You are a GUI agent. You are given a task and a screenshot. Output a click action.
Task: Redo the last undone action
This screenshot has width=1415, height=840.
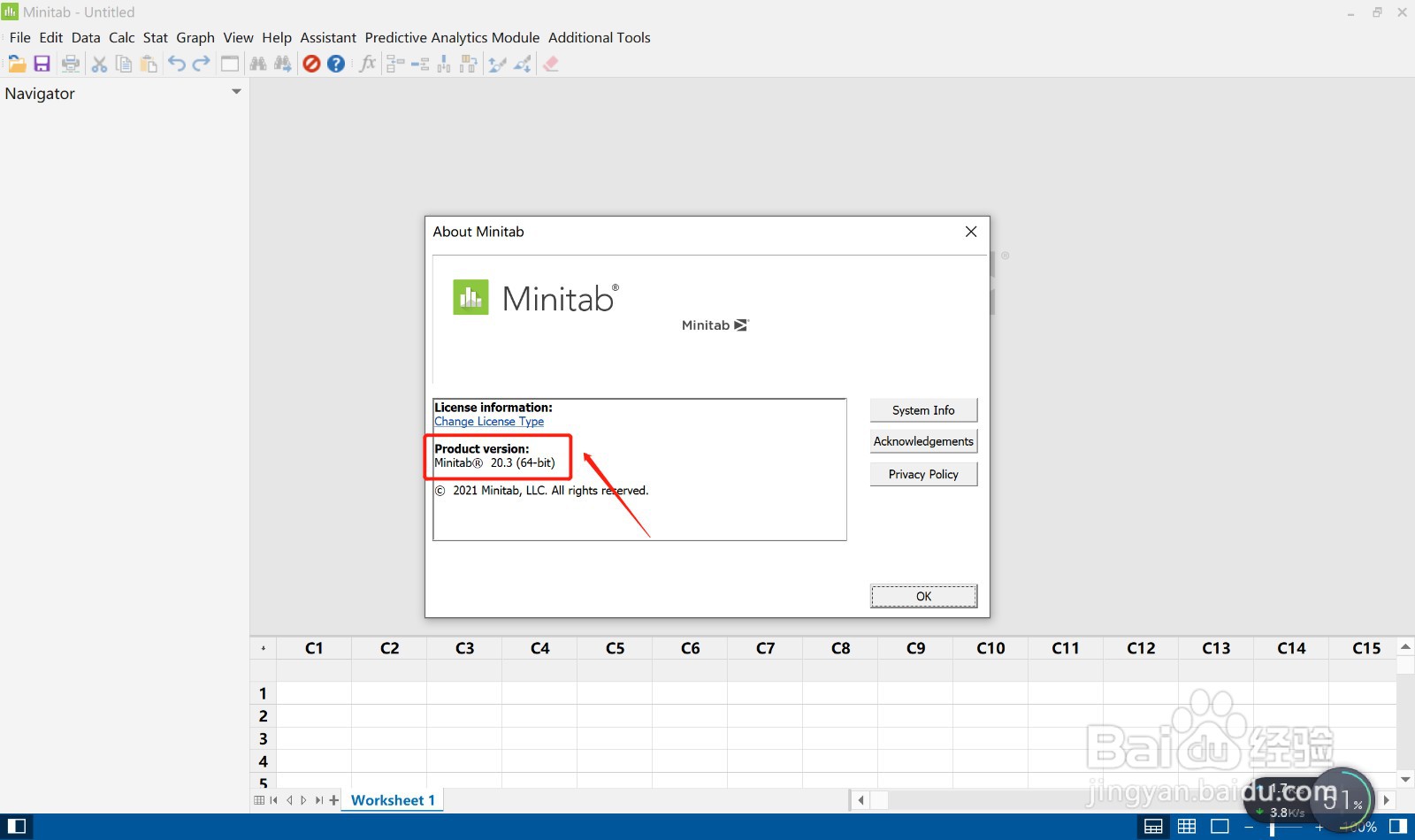click(x=202, y=64)
